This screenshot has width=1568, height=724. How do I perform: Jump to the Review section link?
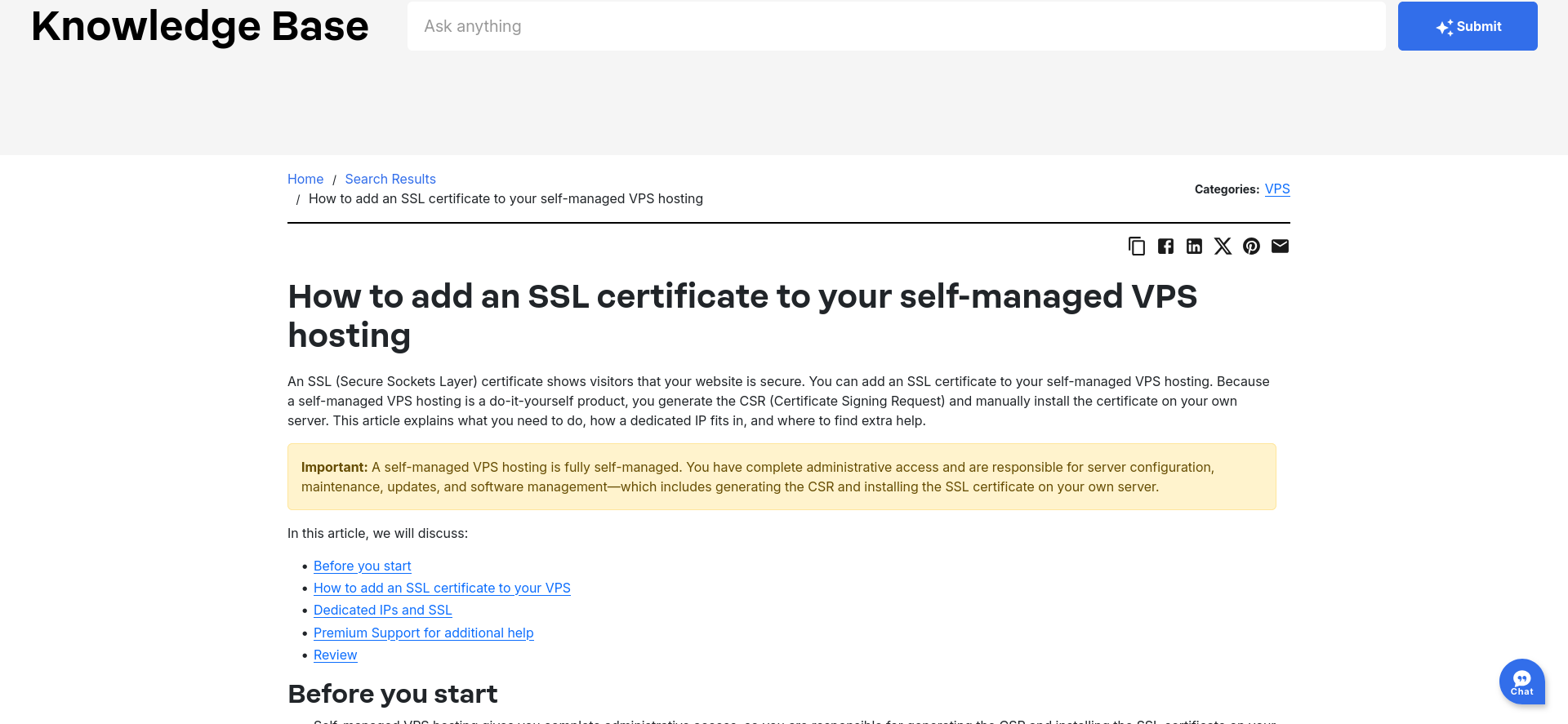coord(335,655)
